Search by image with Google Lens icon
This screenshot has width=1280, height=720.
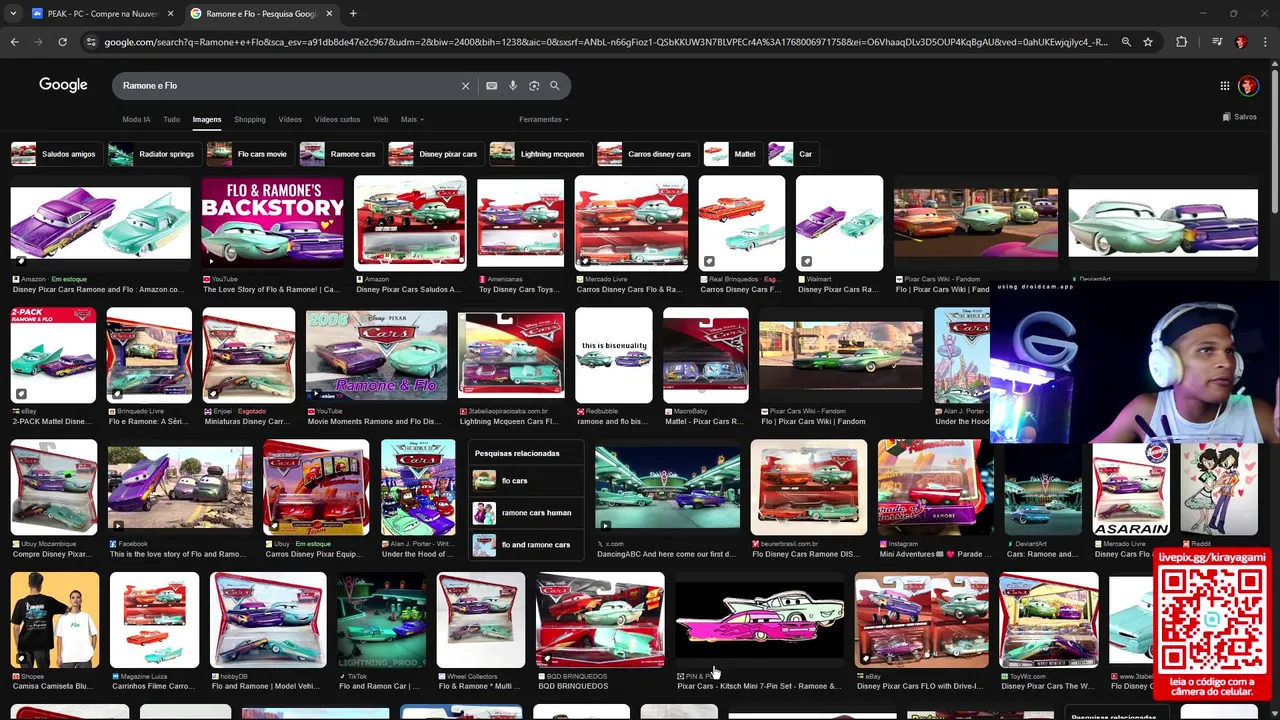point(534,86)
